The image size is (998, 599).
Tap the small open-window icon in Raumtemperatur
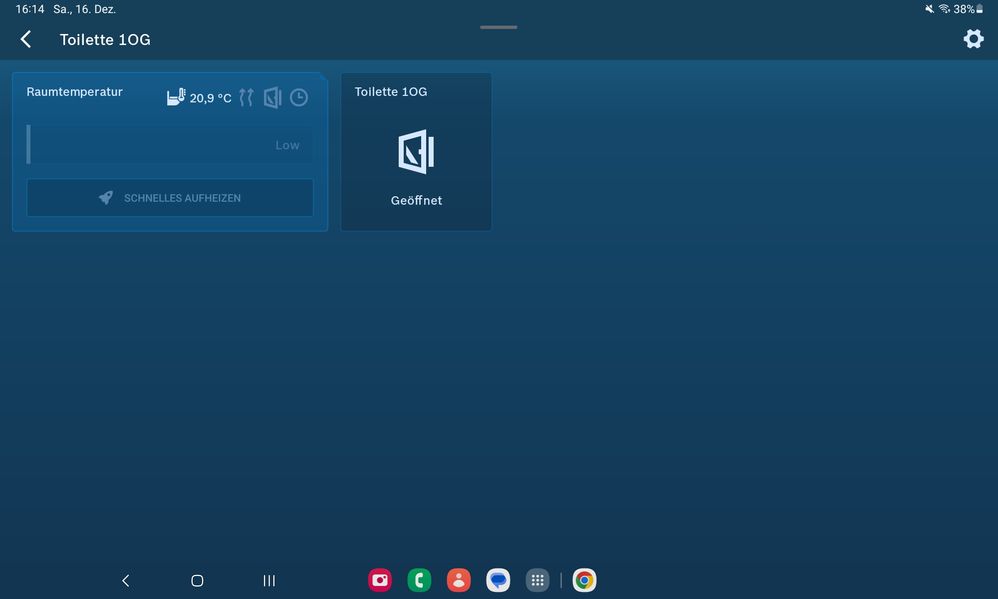pos(272,97)
